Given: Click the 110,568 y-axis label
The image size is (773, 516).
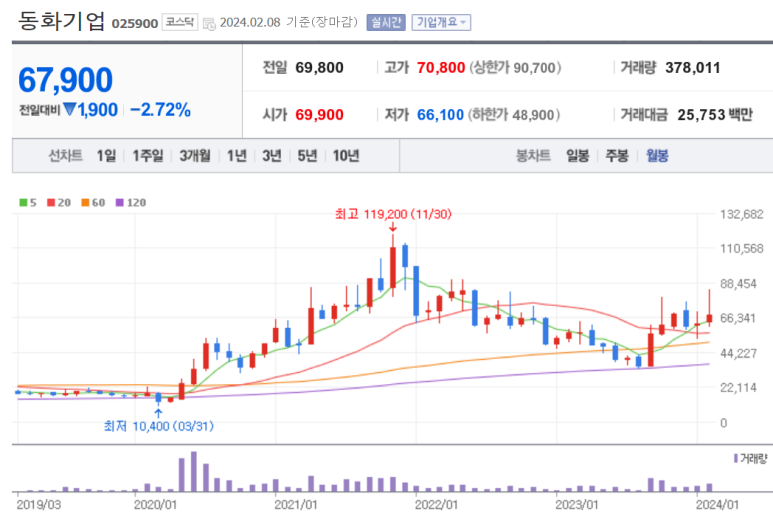Looking at the screenshot, I should tap(741, 249).
